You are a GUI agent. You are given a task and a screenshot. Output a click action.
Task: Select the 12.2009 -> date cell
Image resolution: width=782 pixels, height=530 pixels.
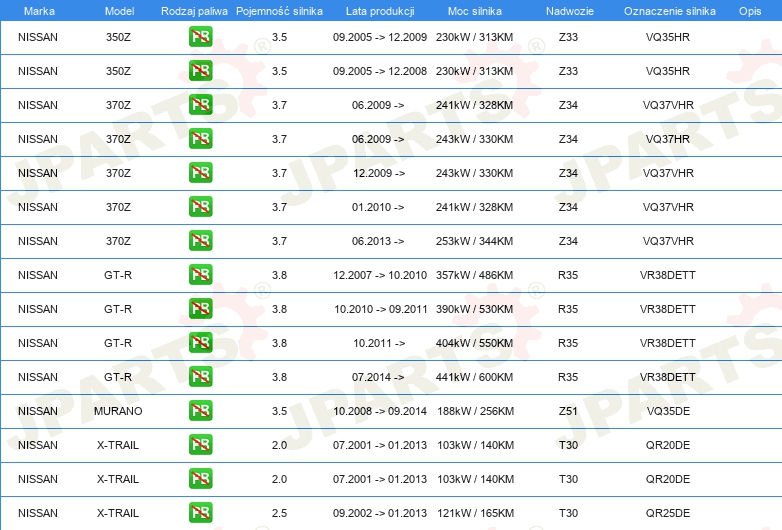point(379,173)
